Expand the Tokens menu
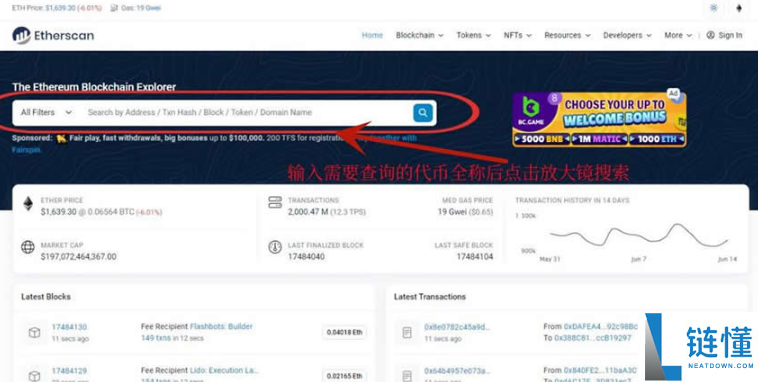Screen dimensions: 758x382 473,35
